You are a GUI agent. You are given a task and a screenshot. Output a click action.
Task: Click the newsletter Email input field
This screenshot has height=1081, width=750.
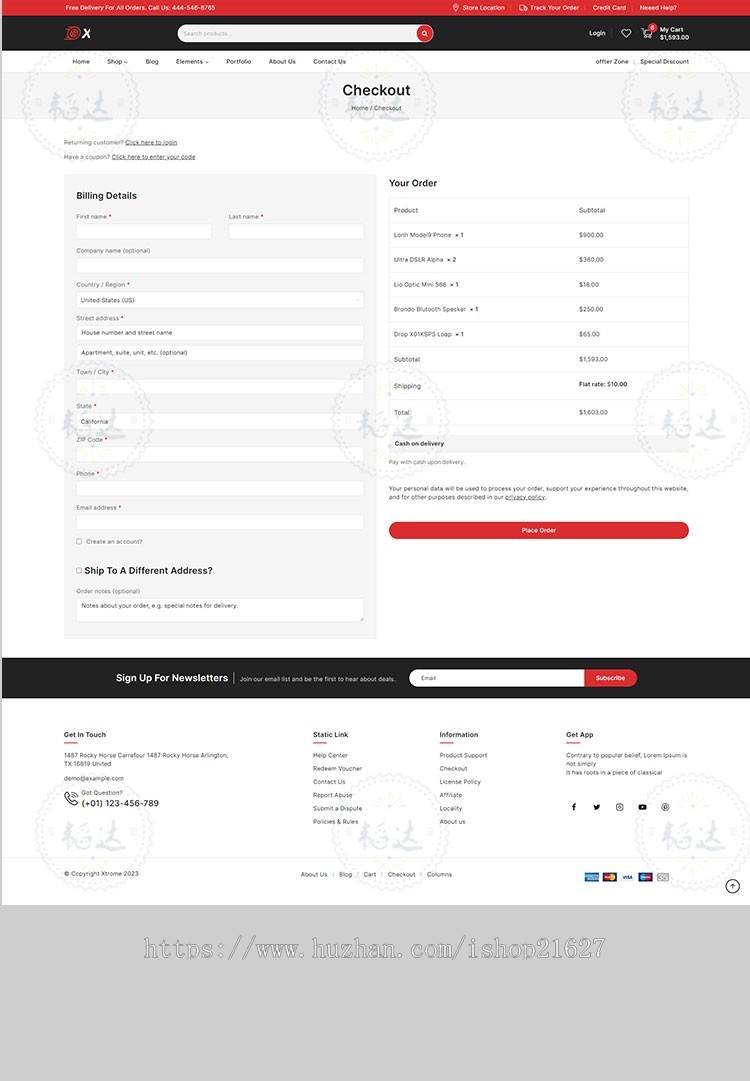(x=496, y=678)
